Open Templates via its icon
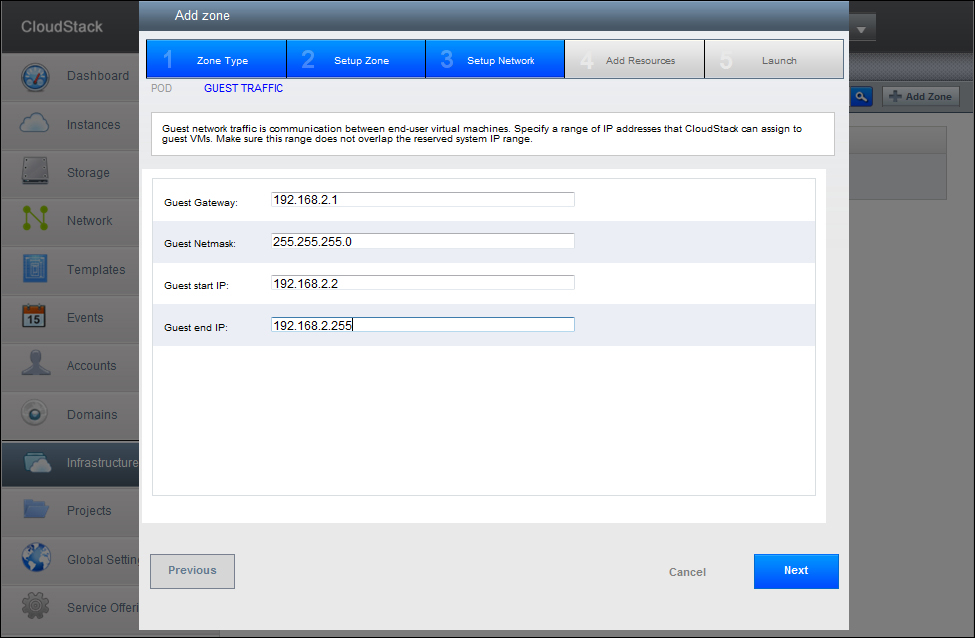The width and height of the screenshot is (975, 638). point(35,269)
